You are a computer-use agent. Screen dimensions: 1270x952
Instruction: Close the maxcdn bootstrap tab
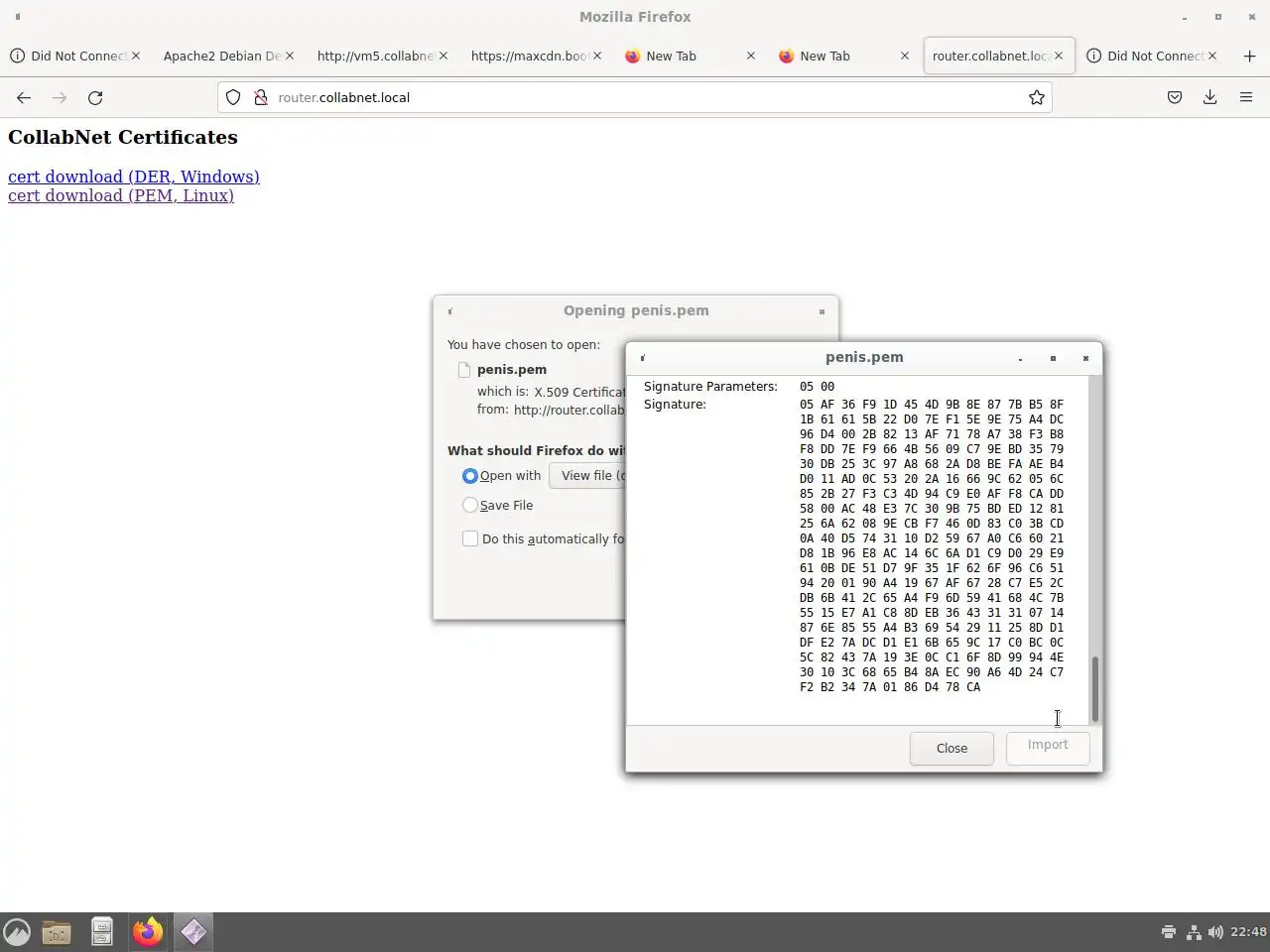point(597,56)
